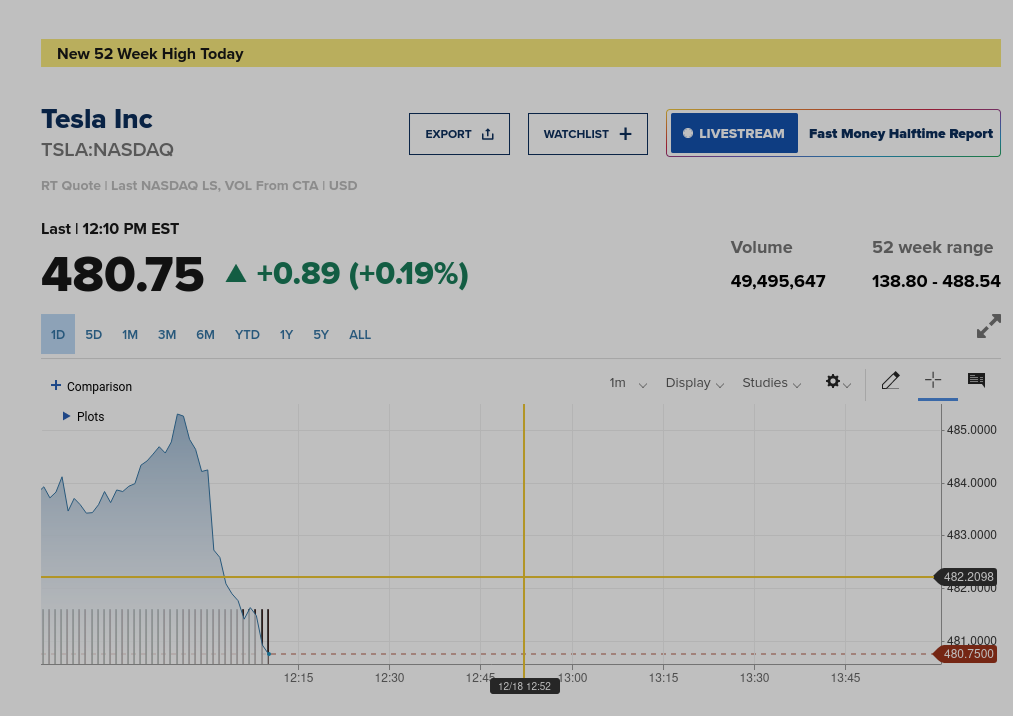This screenshot has width=1013, height=716.
Task: Open the chart comments icon
Action: click(976, 380)
